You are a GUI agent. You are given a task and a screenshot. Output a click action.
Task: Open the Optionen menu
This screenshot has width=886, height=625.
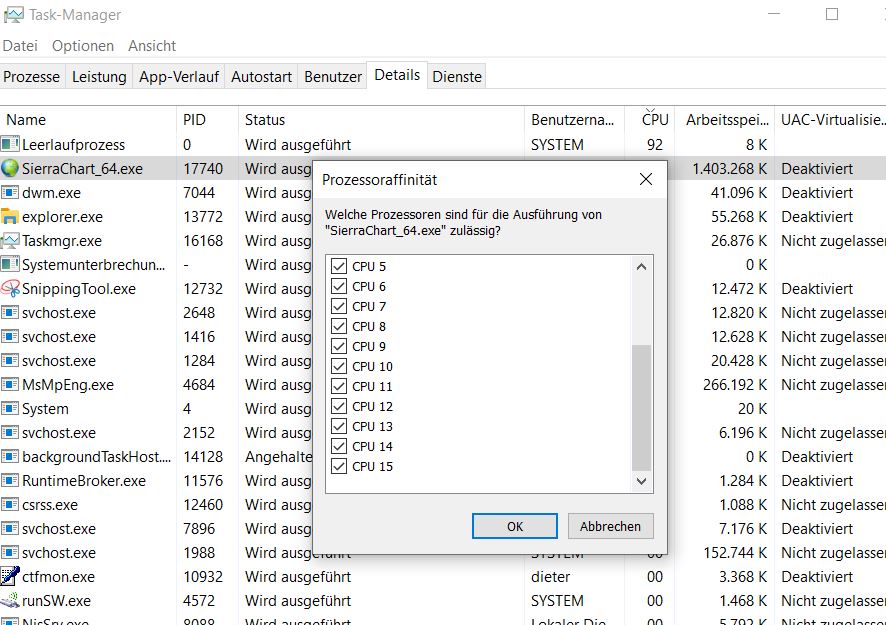point(83,46)
